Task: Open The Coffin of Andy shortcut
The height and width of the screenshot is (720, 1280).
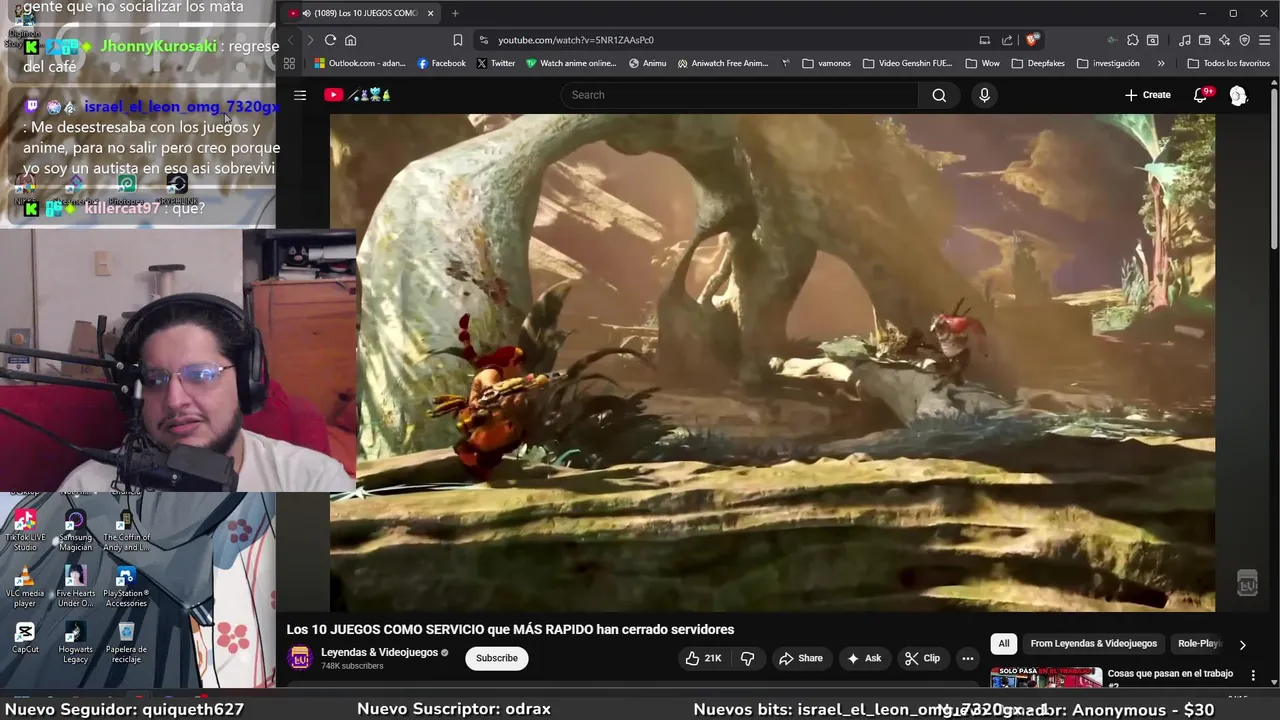Action: coord(126,530)
